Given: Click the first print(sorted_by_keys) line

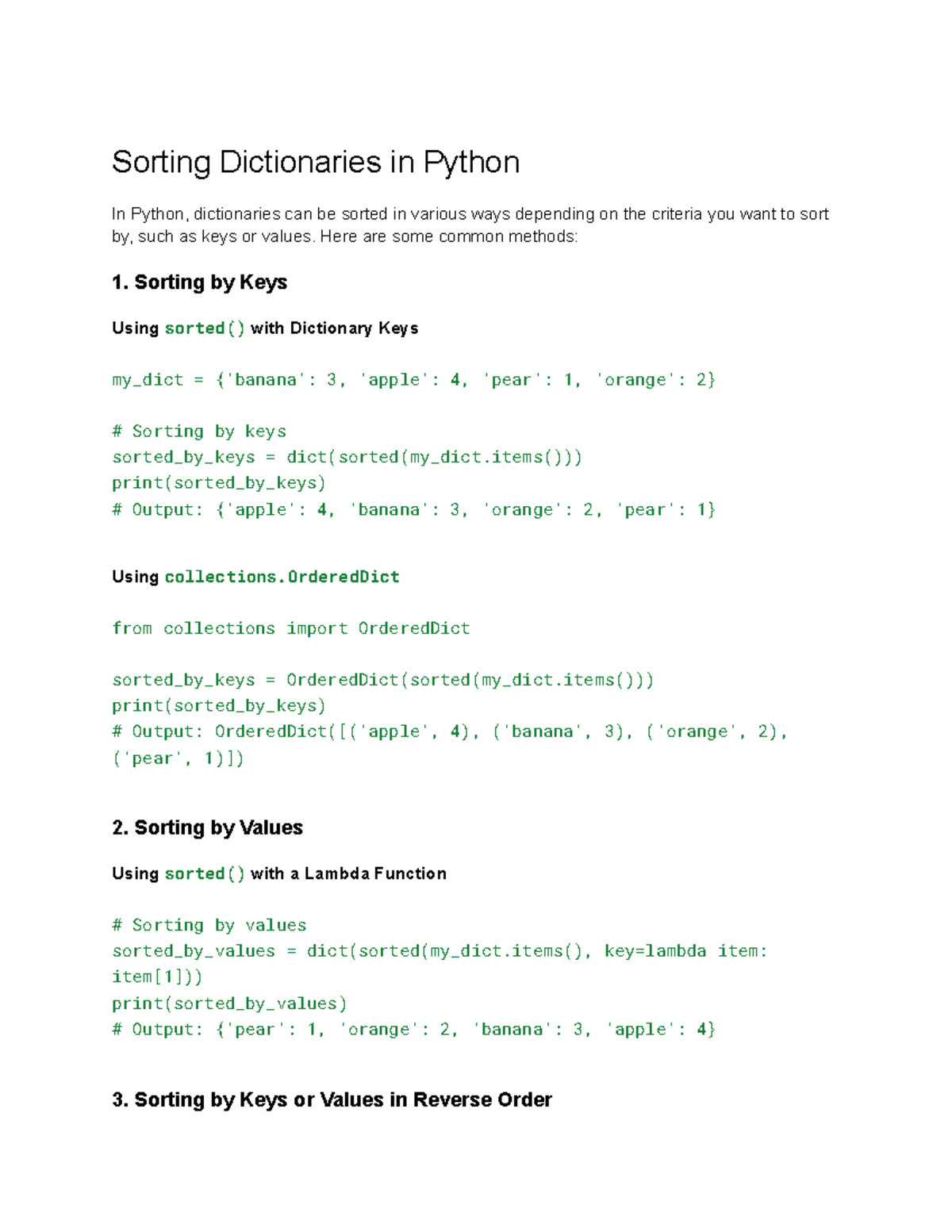Looking at the screenshot, I should click(219, 483).
